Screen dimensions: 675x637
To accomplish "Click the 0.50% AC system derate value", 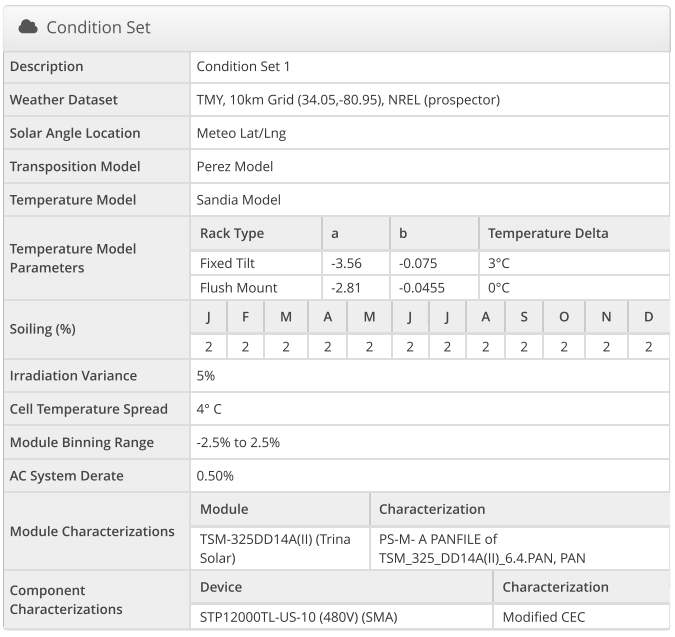I will pyautogui.click(x=215, y=475).
